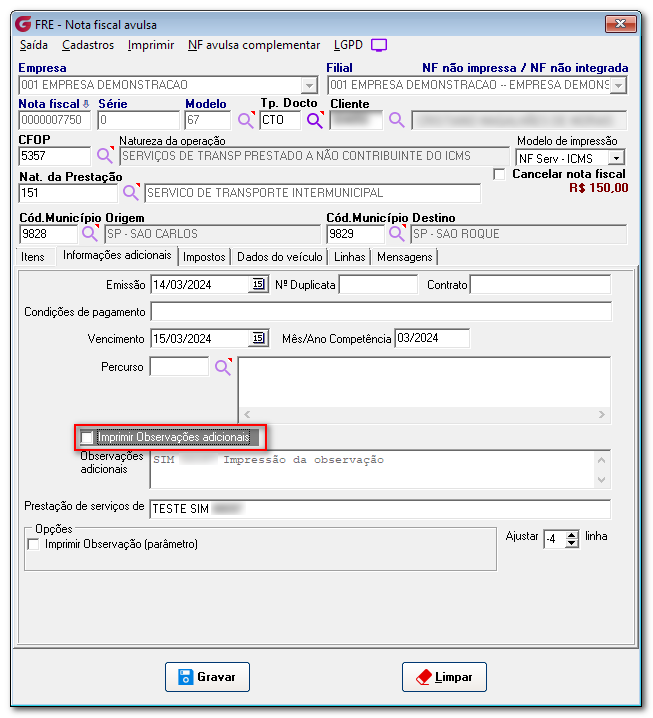Click the Gravar button
Screen dimensions: 653x718
(207, 677)
